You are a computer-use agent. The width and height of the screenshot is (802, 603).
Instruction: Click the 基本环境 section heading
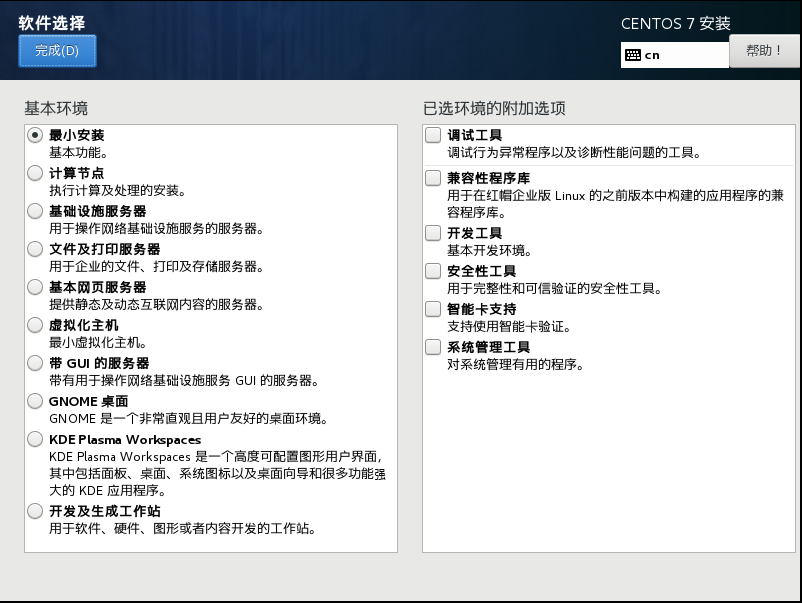point(56,108)
